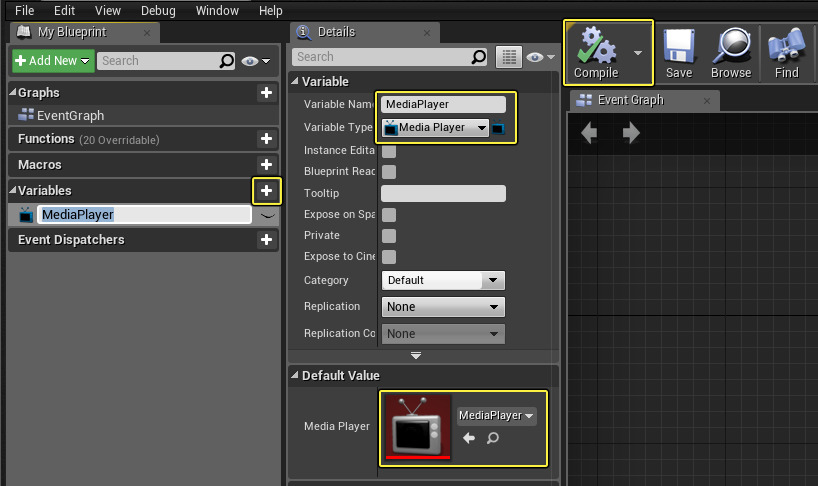Open the Replication None dropdown

pyautogui.click(x=443, y=307)
